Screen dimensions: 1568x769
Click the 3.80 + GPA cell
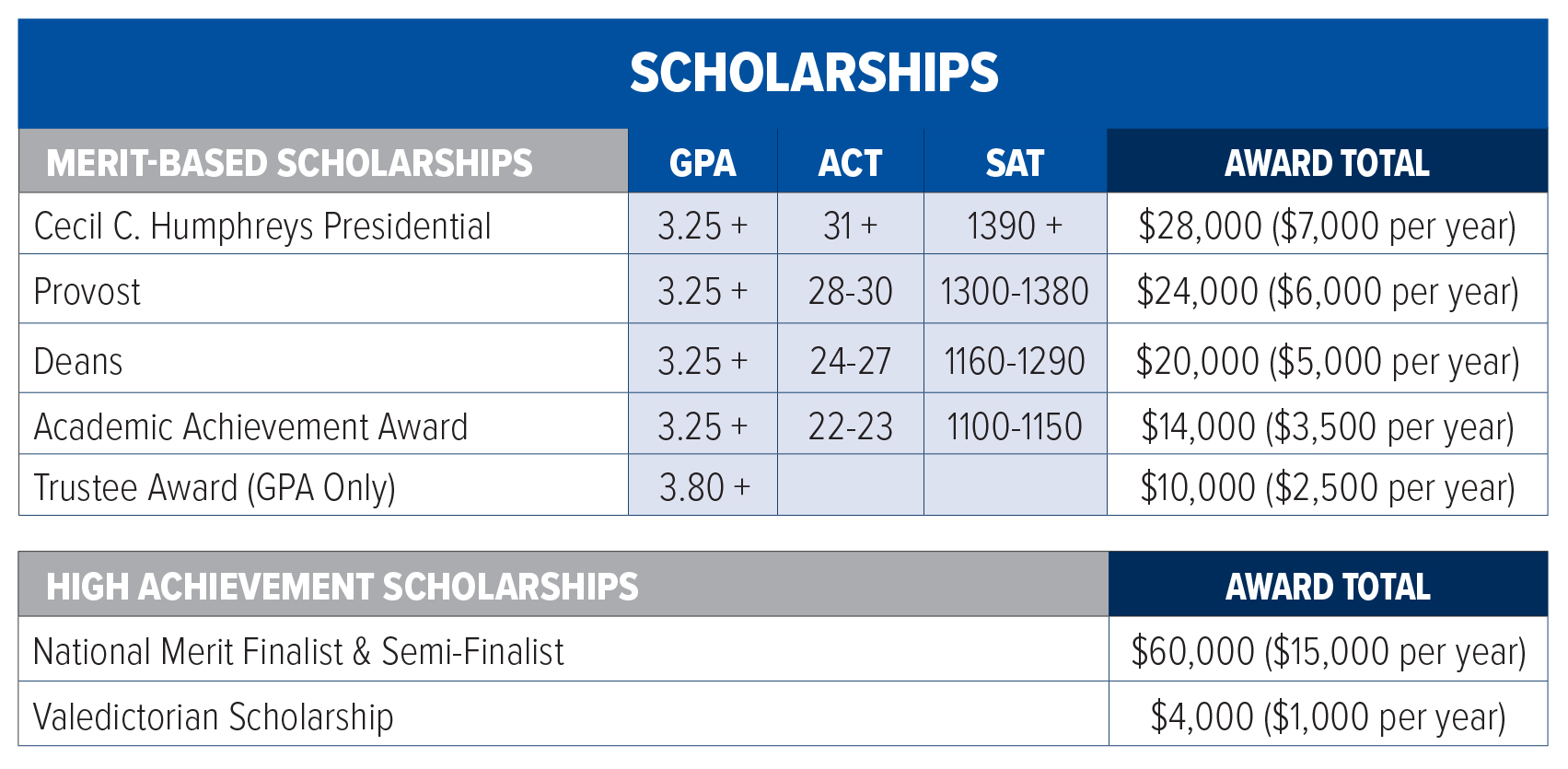click(704, 487)
